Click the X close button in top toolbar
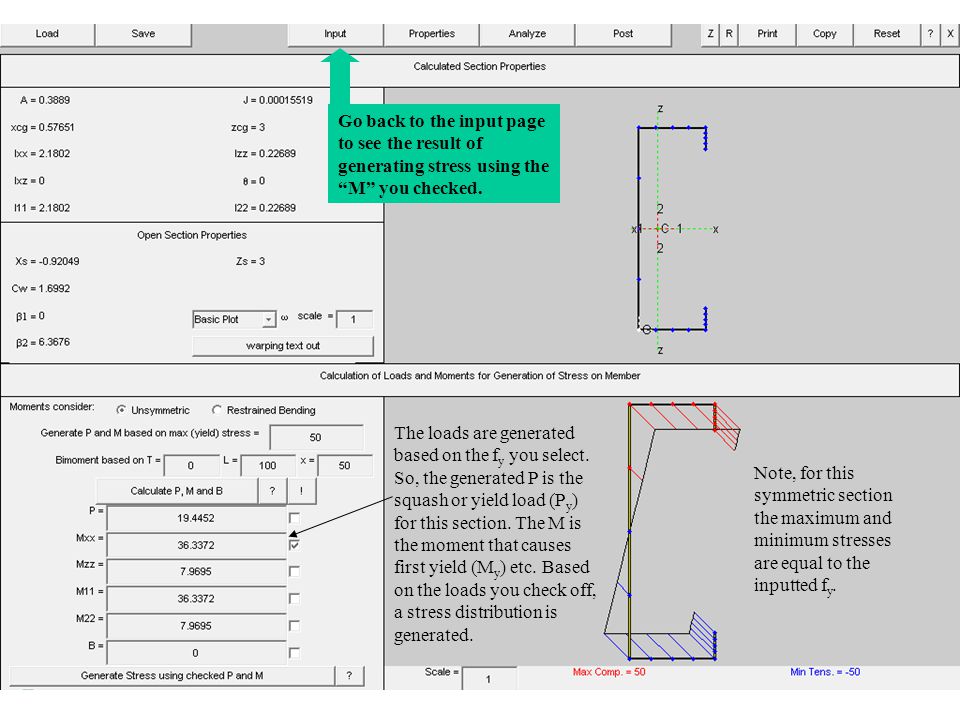The image size is (960, 720). coord(950,34)
